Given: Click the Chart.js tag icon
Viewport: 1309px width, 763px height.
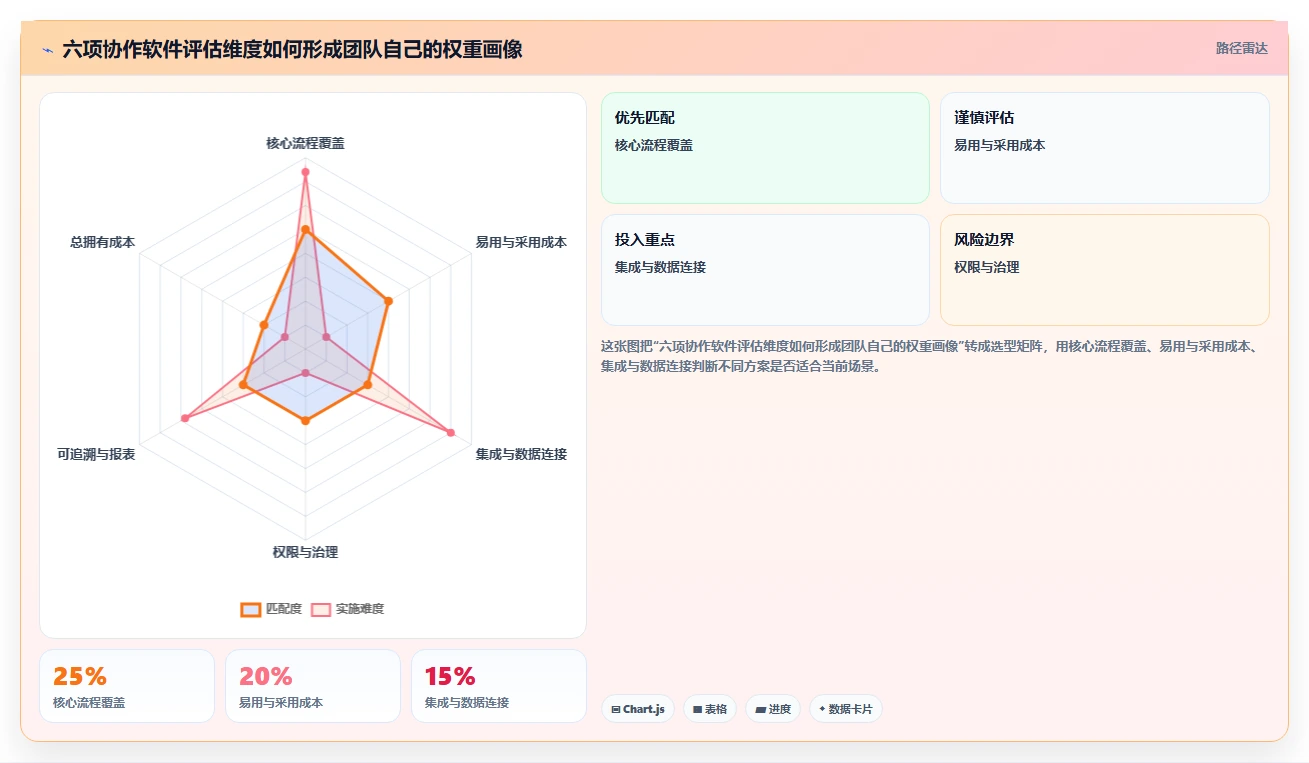Looking at the screenshot, I should click(616, 709).
